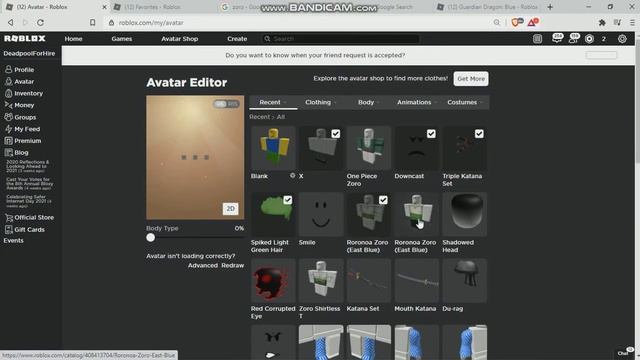The image size is (640, 360).
Task: Click the Advanced link
Action: coord(203,265)
